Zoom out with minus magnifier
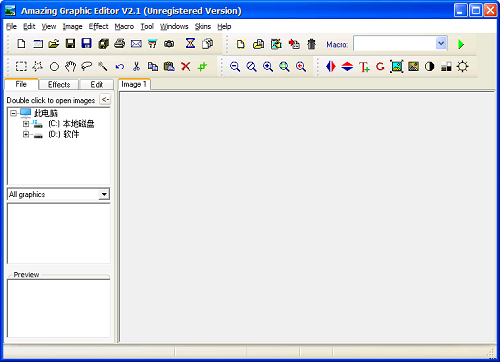Image resolution: width=500 pixels, height=362 pixels. pyautogui.click(x=235, y=67)
